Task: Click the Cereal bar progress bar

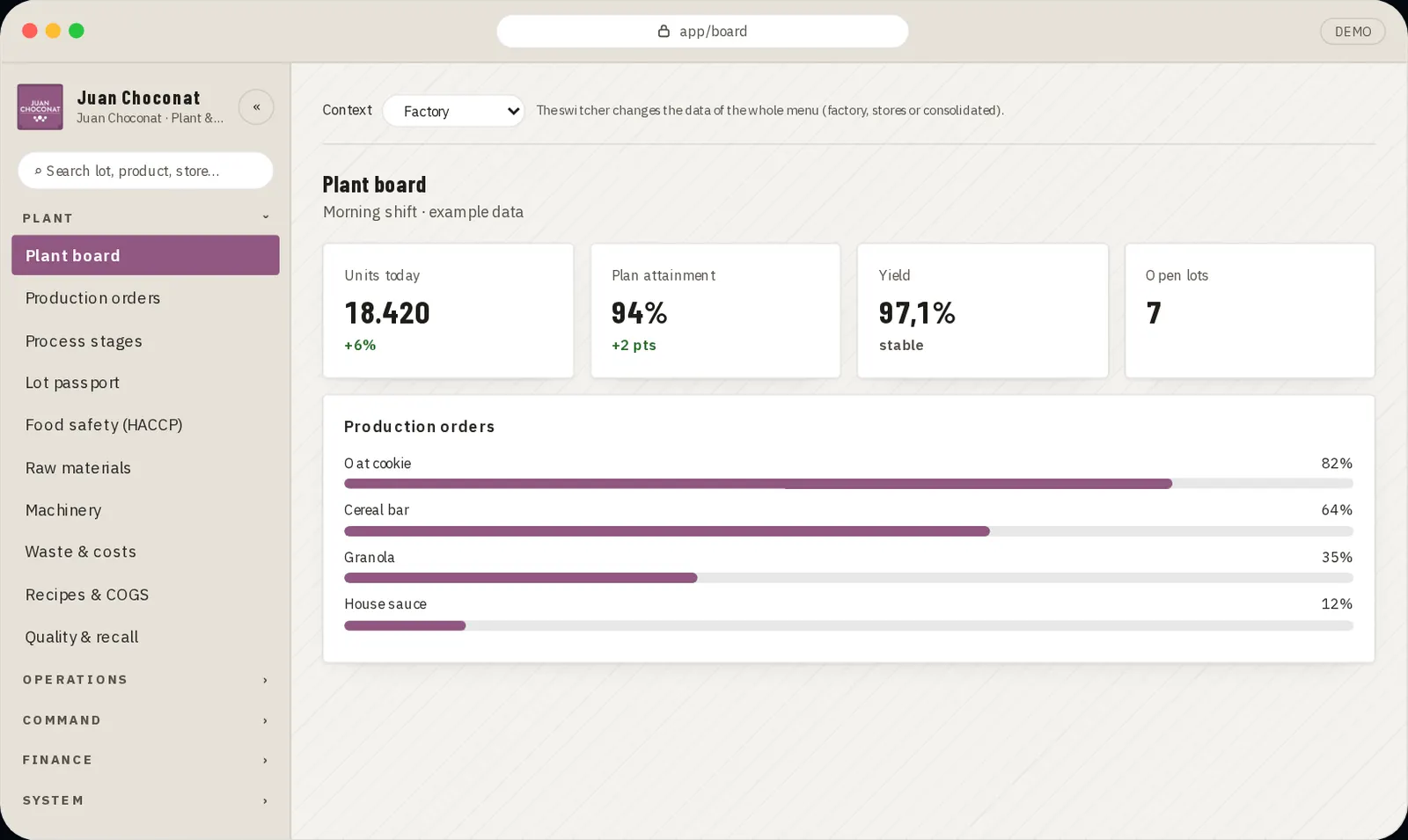Action: pyautogui.click(x=848, y=531)
